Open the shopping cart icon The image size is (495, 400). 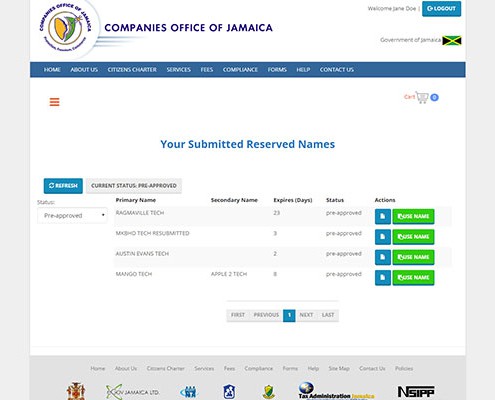click(x=422, y=97)
